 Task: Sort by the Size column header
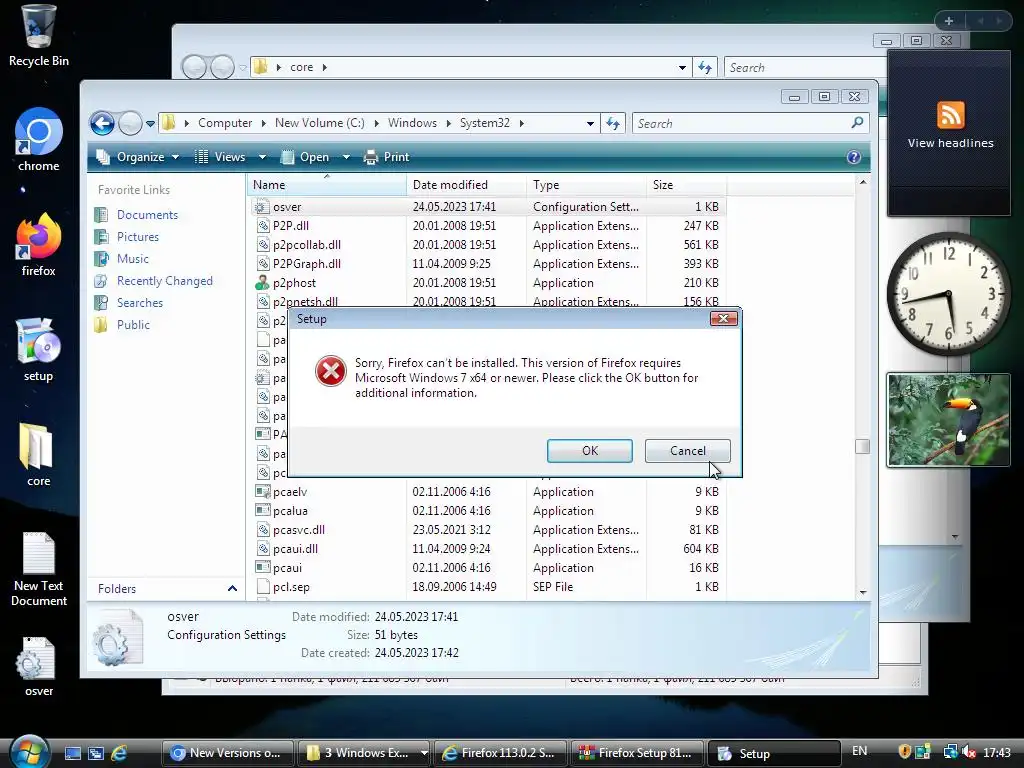(686, 185)
